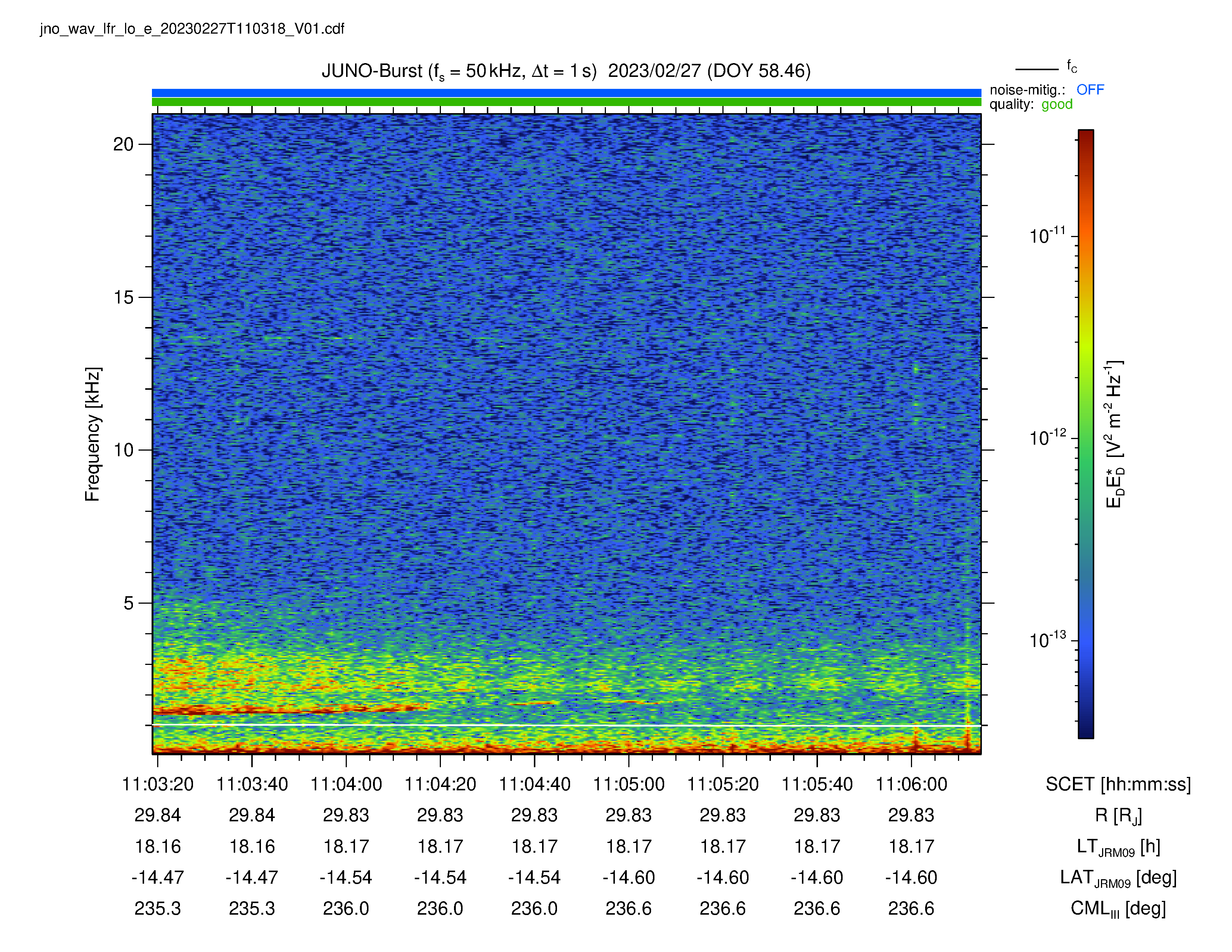Screen dimensions: 1232x952
Task: Click the blue noise-mitigation status bar
Action: point(566,93)
